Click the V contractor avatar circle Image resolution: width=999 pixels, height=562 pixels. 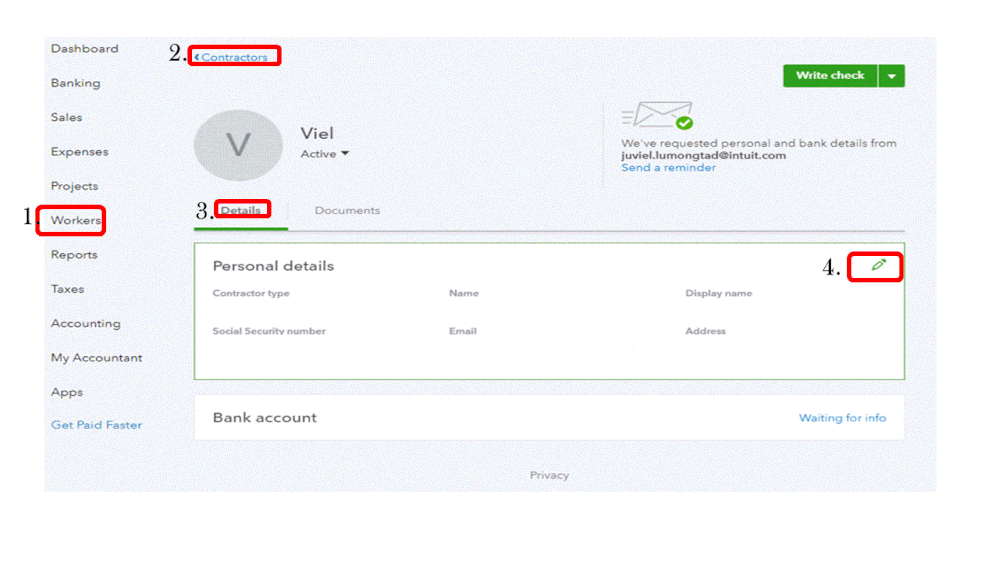coord(238,145)
